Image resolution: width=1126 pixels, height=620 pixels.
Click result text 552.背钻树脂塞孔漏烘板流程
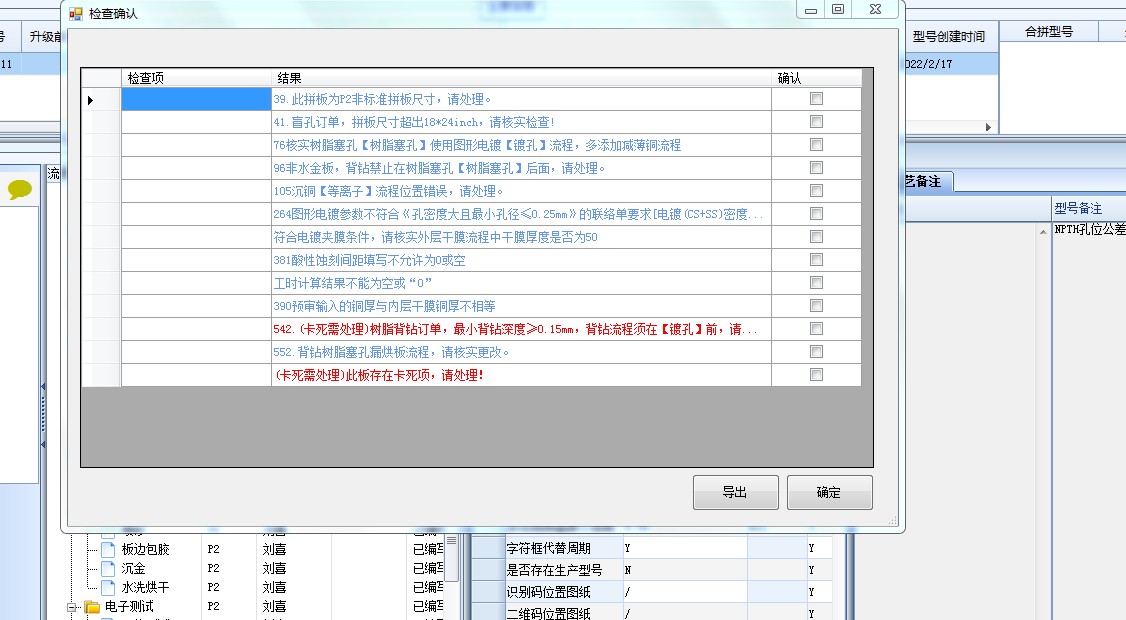391,353
